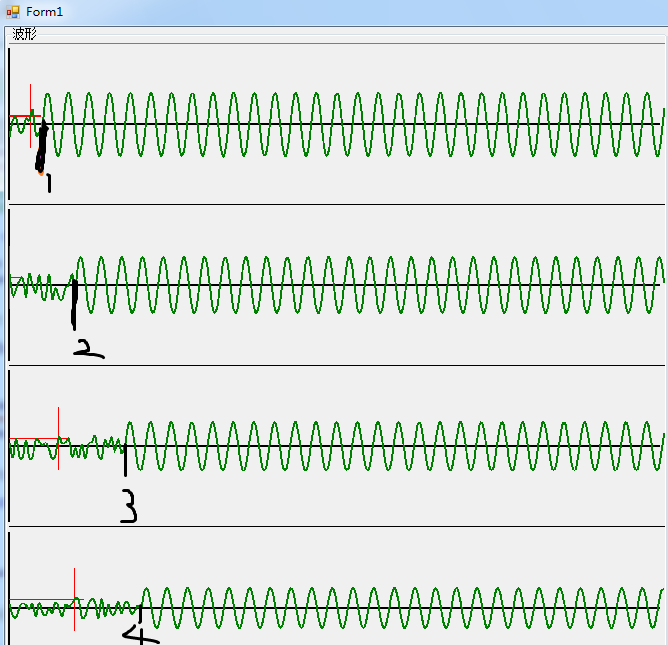Click the divider between third and fourth waveforms
Screen dimensions: 668x645
click(336, 526)
